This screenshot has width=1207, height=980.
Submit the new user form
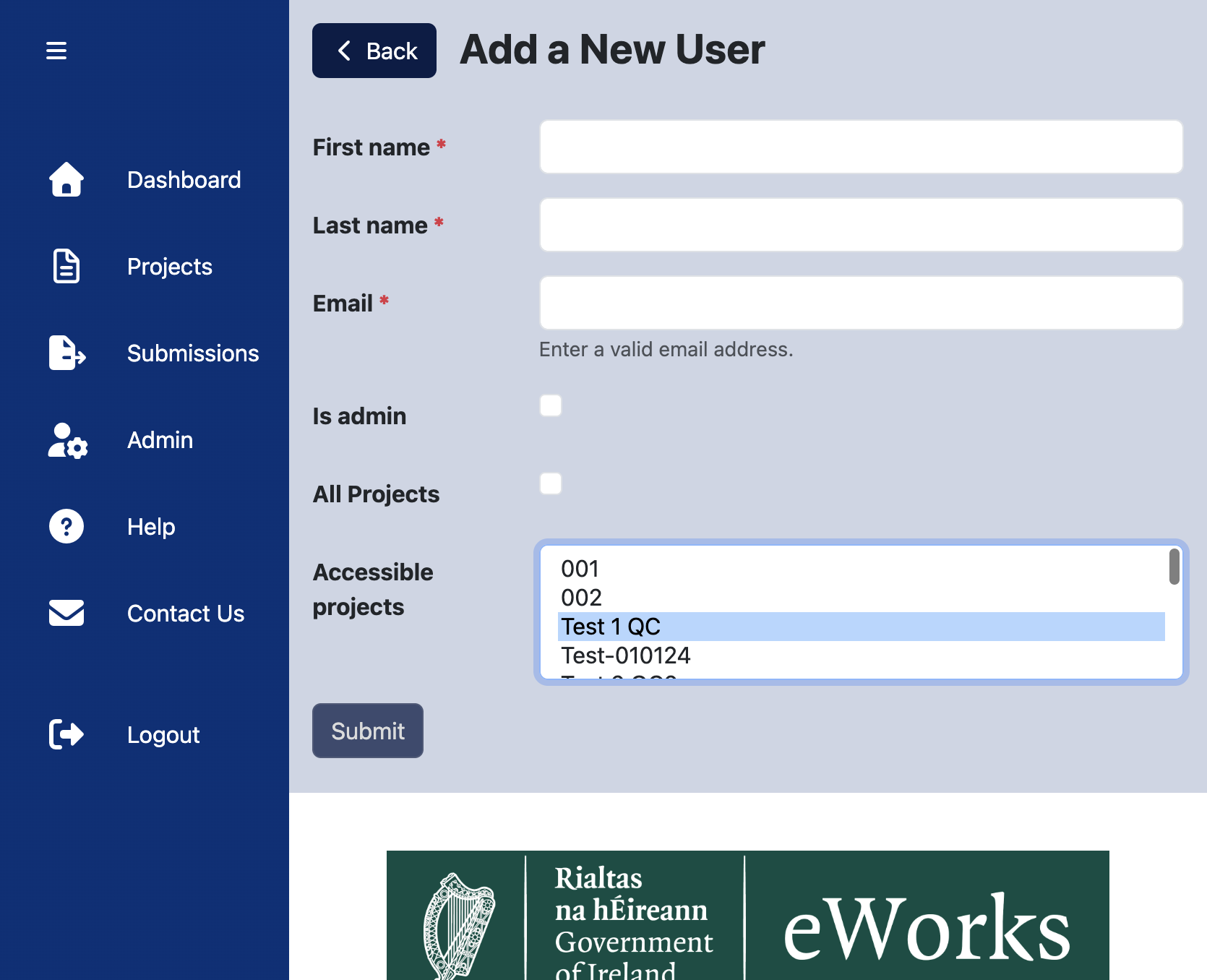(368, 731)
